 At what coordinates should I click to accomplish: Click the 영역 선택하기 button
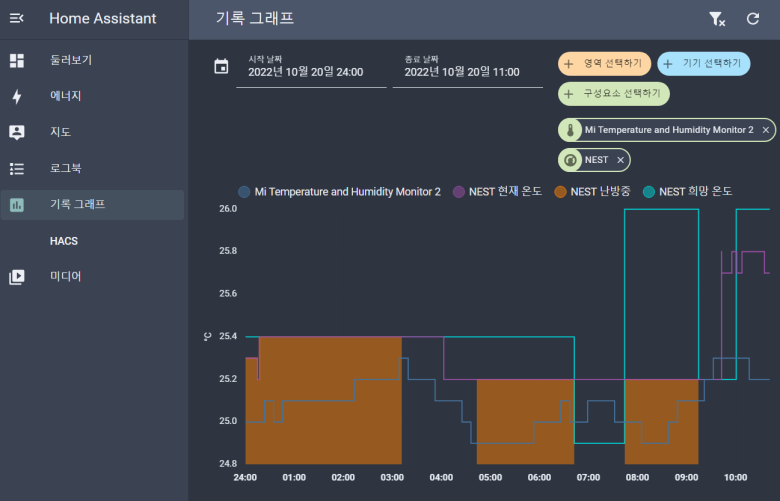coord(604,64)
